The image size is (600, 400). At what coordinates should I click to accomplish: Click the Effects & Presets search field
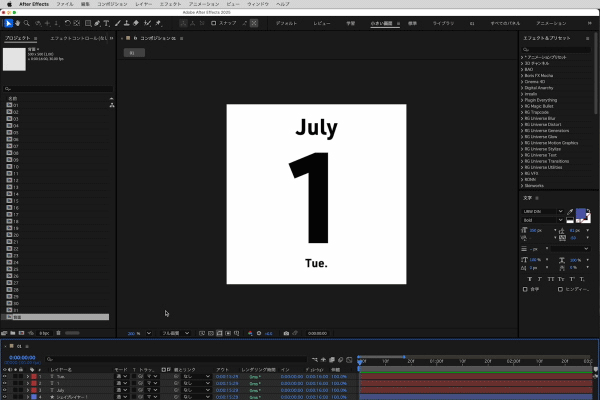[x=556, y=50]
